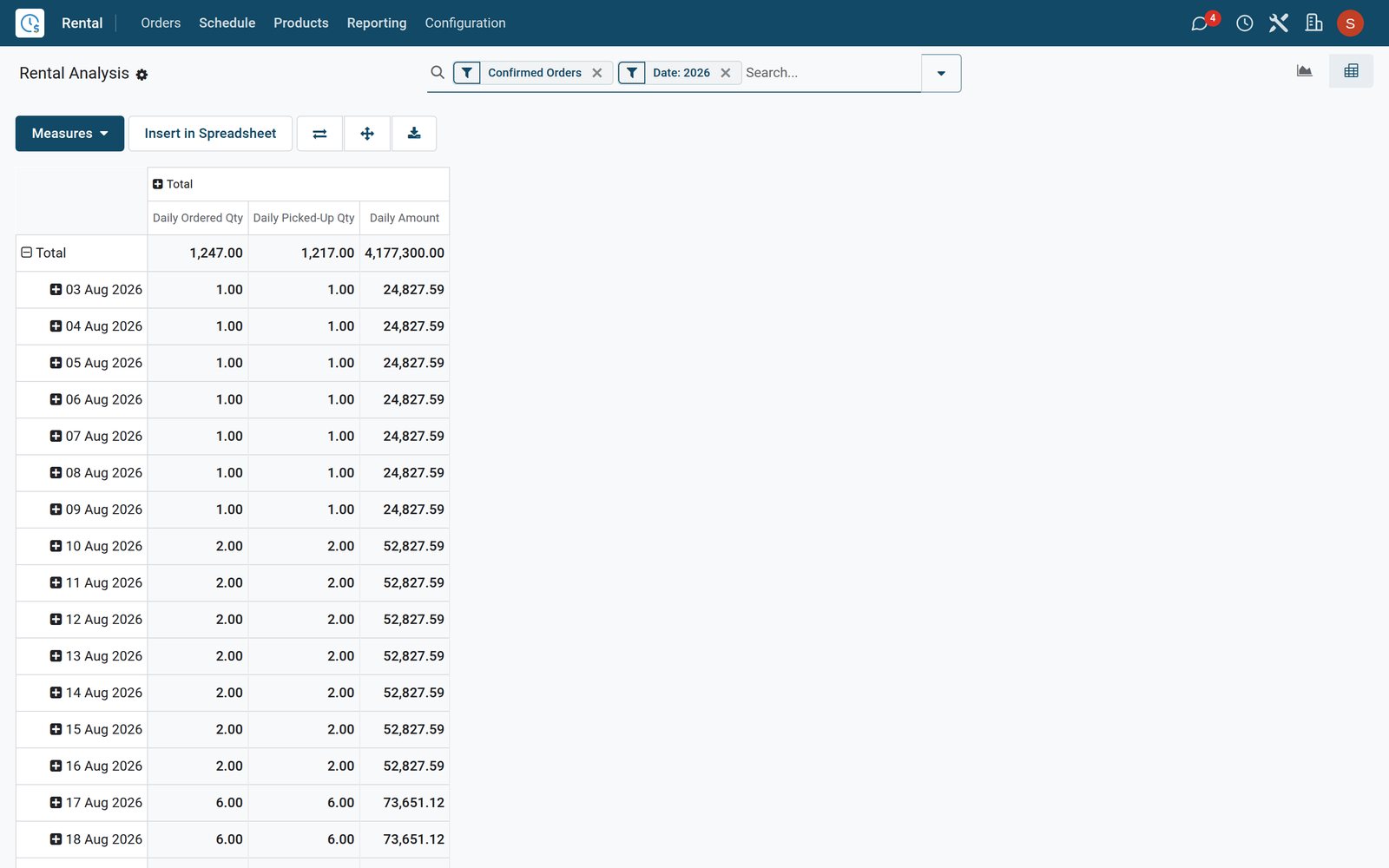Expand the 03 Aug 2026 row
1389x868 pixels.
point(95,290)
